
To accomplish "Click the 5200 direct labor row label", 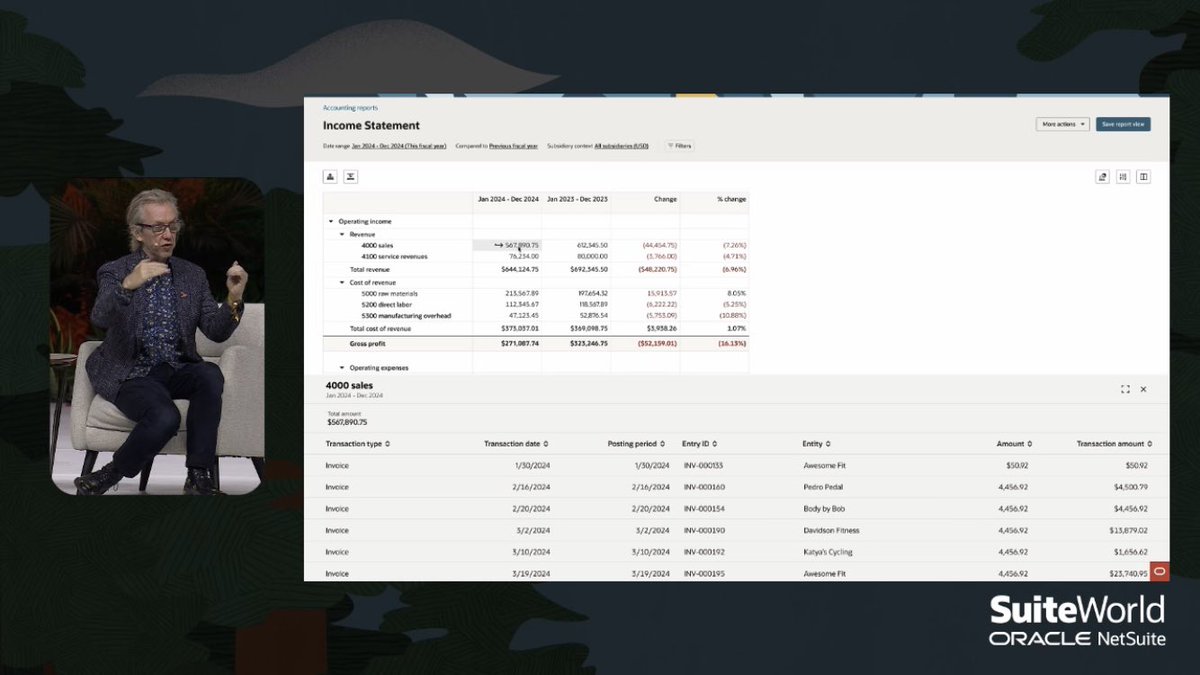I will tap(386, 304).
